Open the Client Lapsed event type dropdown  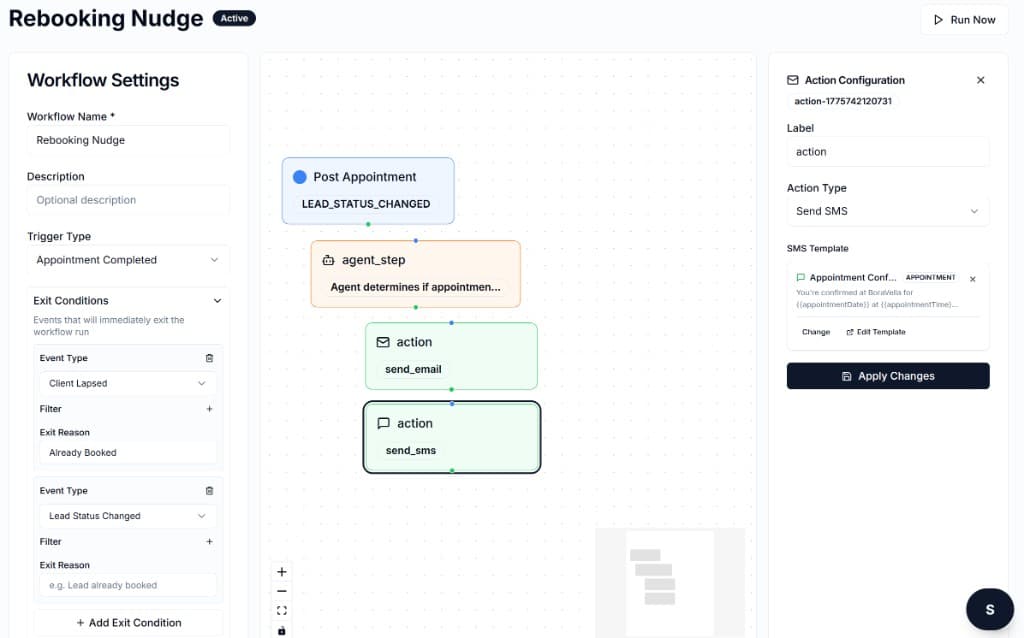tap(127, 383)
